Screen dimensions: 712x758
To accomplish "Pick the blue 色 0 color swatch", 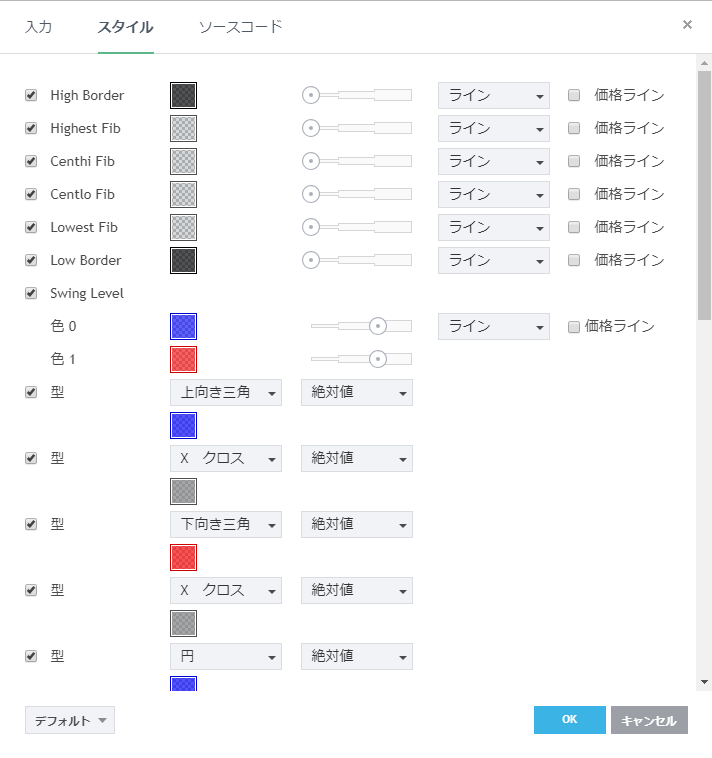I will [x=183, y=326].
